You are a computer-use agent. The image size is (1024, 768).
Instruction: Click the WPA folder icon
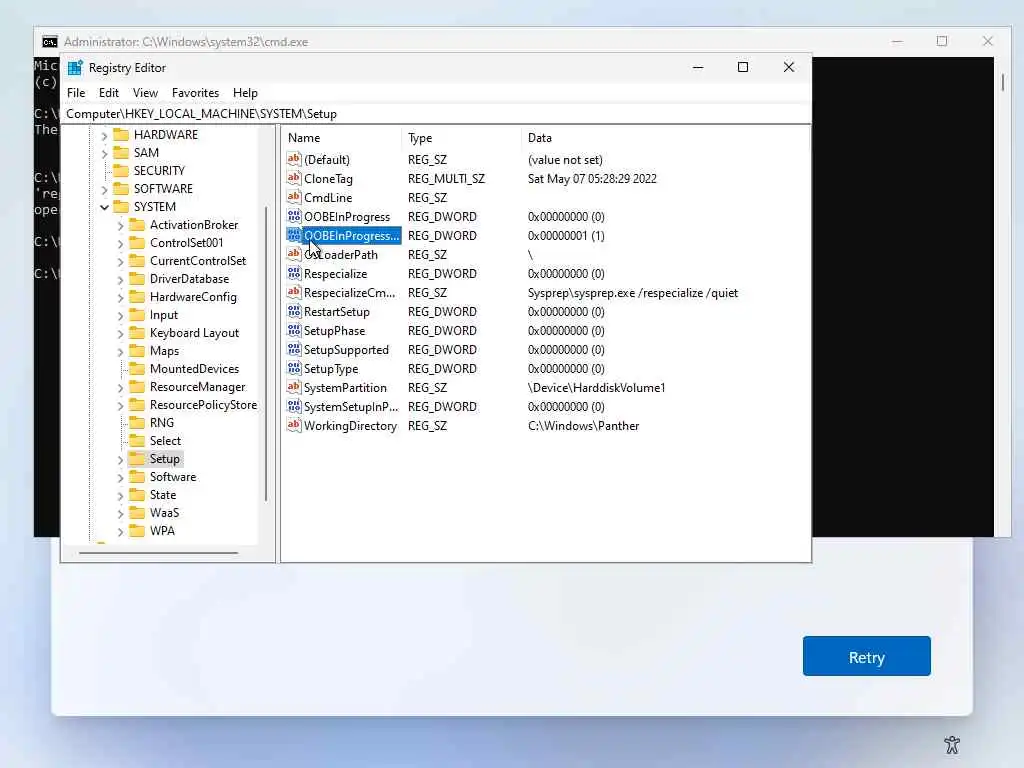137,530
